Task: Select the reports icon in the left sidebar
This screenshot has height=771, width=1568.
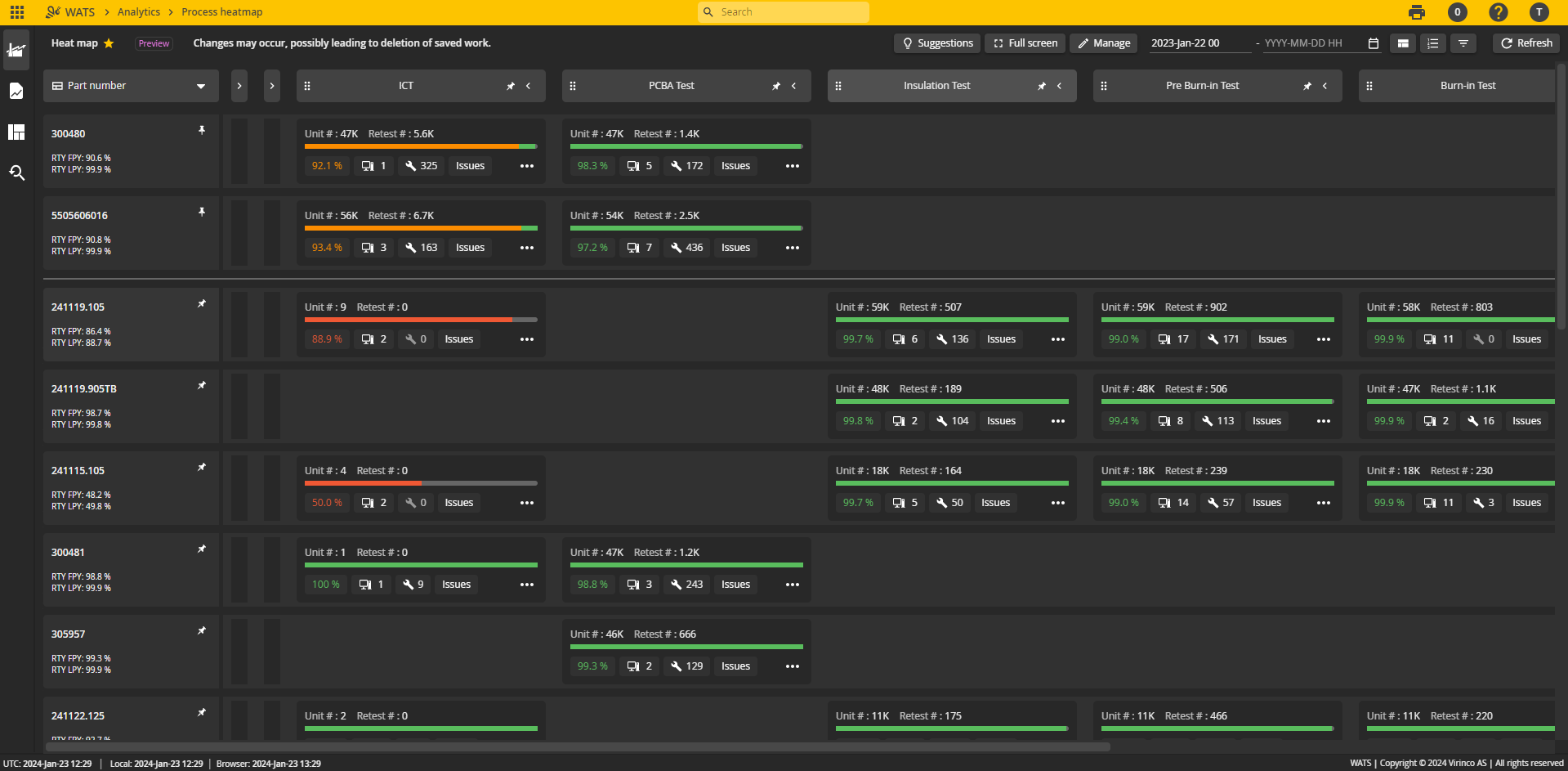Action: [x=16, y=91]
